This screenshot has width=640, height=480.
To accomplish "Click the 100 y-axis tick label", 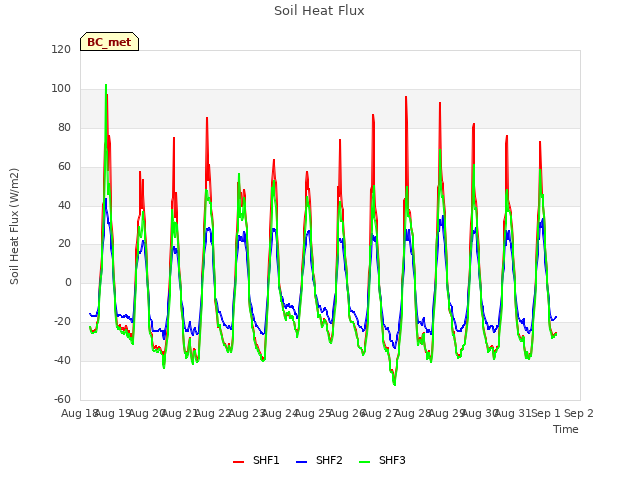I will click(x=61, y=89).
